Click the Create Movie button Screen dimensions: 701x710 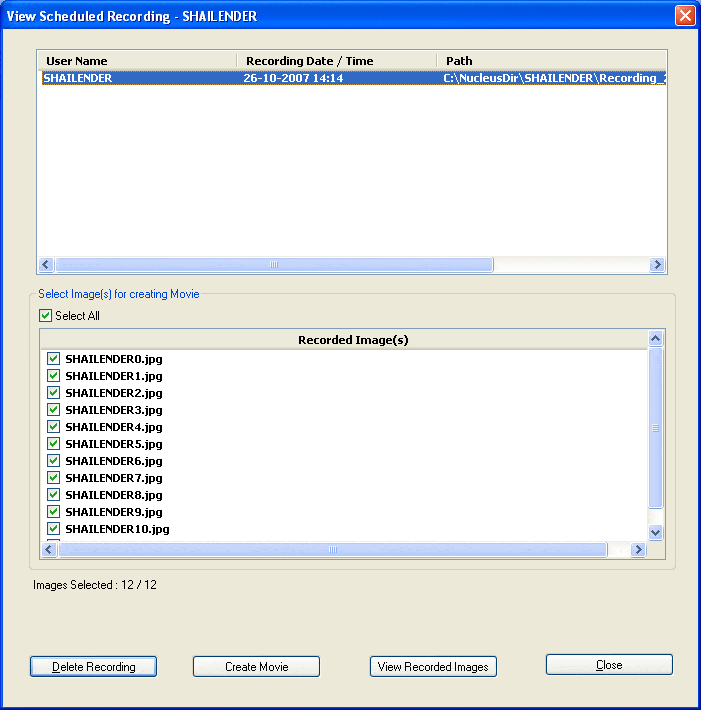[256, 667]
